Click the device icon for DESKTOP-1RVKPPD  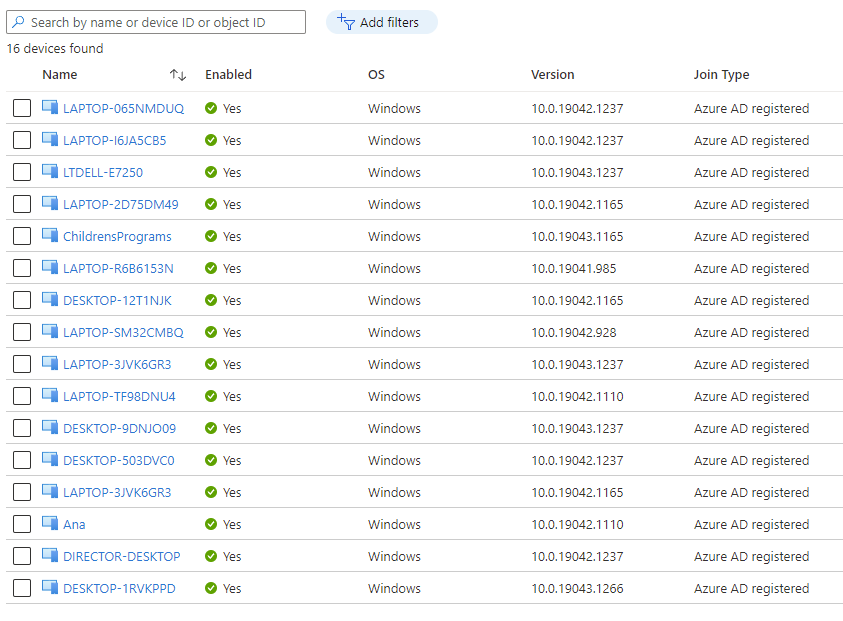coord(50,587)
